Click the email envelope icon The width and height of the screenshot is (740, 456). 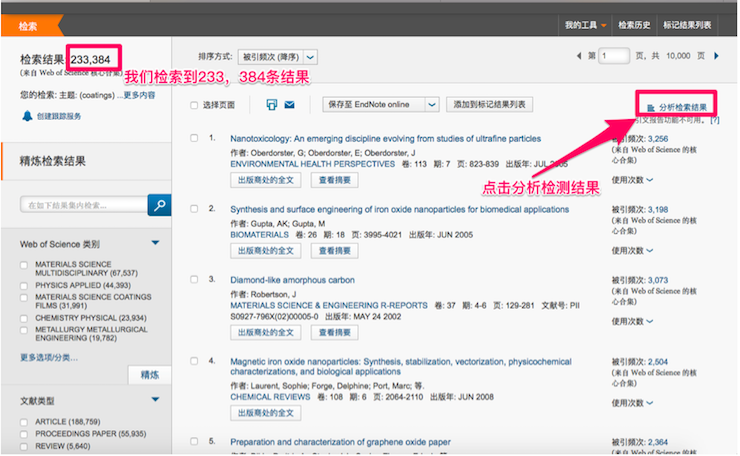290,105
